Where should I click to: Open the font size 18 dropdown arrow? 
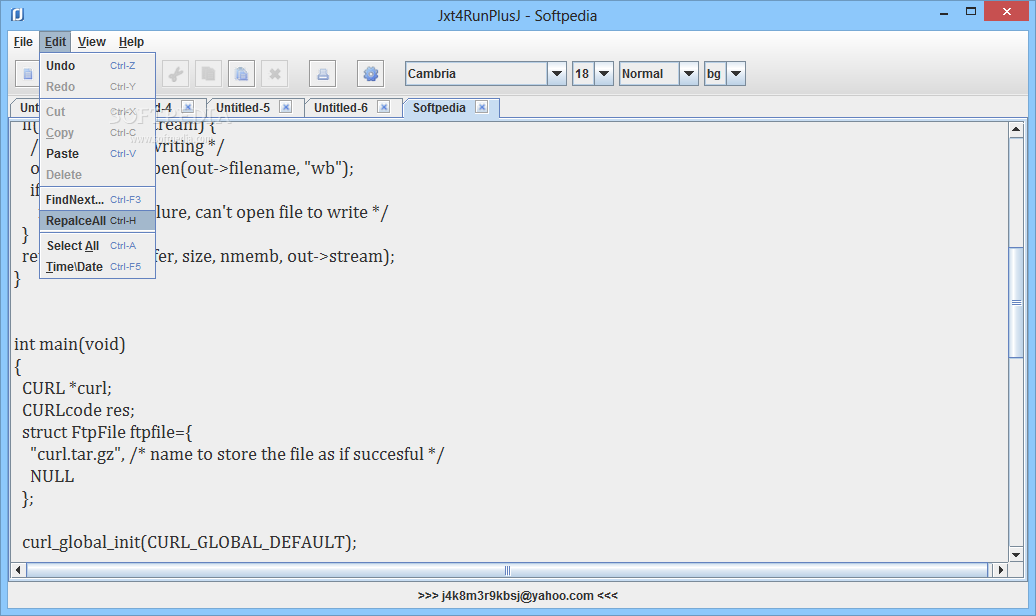(604, 73)
